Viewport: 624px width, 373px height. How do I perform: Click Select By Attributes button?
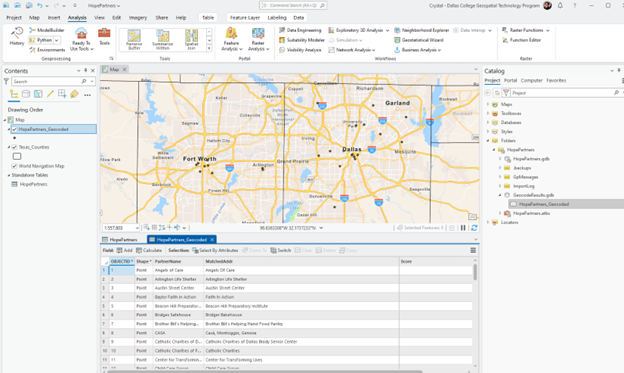[215, 250]
